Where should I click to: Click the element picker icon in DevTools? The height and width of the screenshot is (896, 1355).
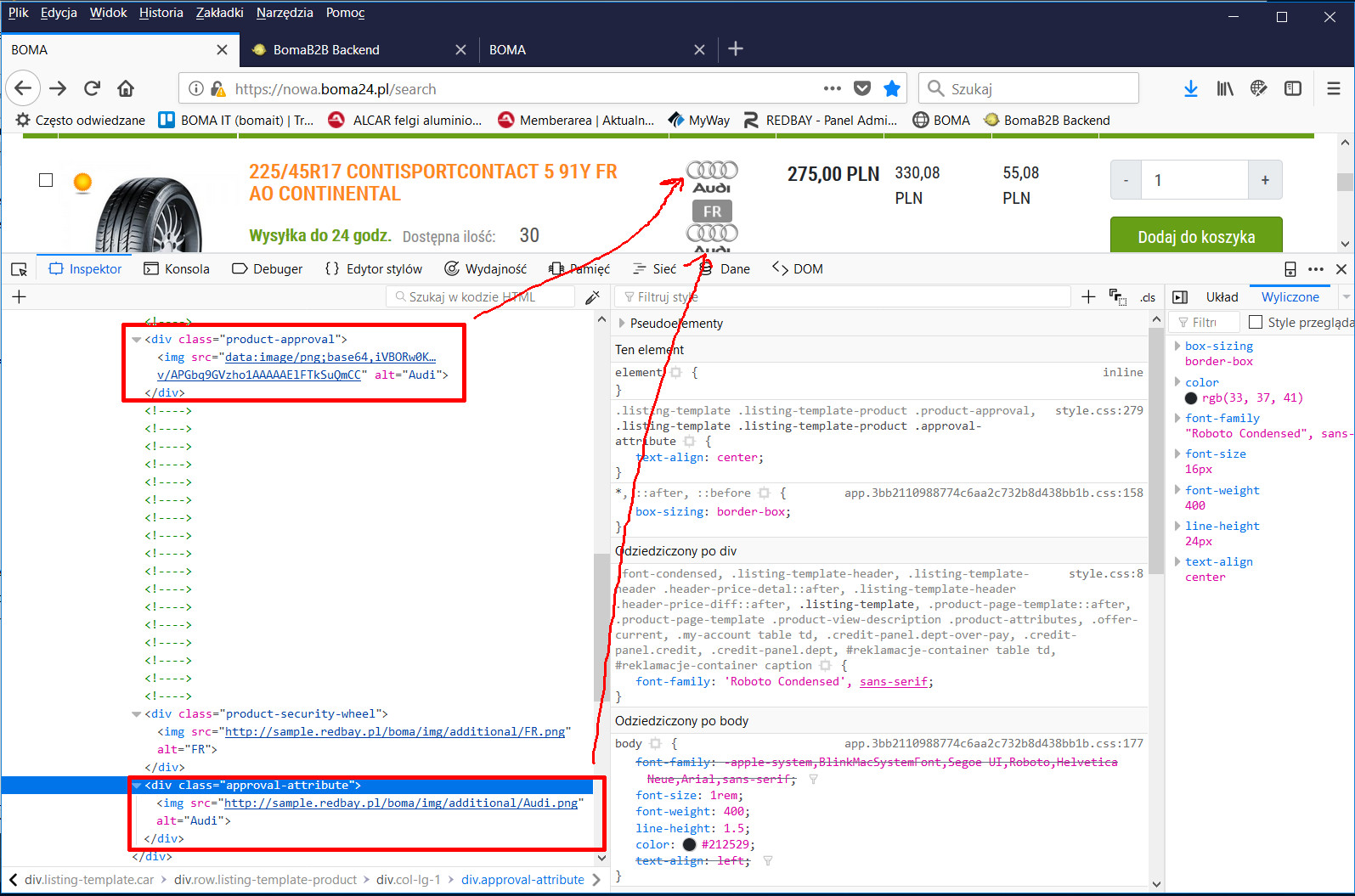click(19, 269)
